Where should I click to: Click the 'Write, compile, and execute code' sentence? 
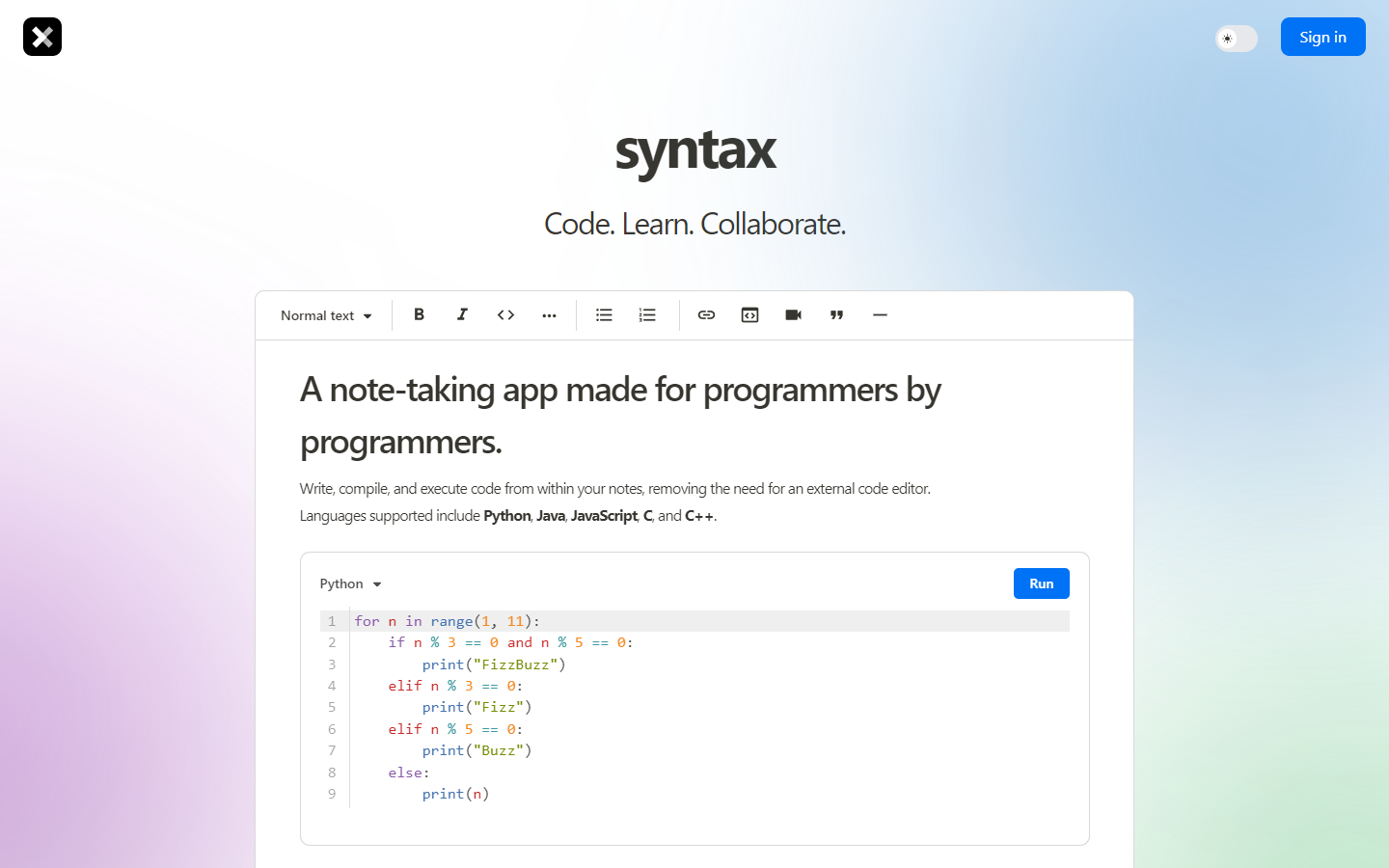pos(615,489)
